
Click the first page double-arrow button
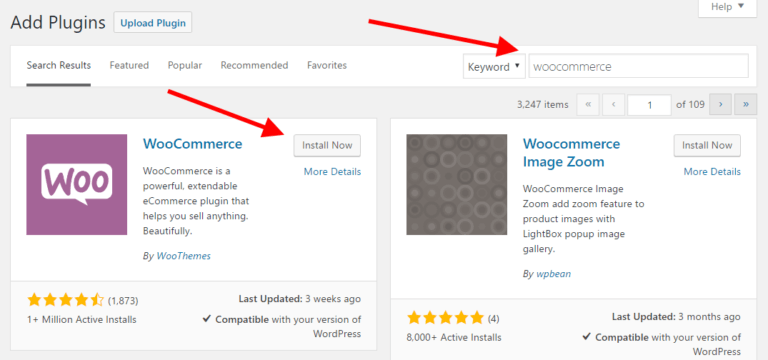[588, 104]
